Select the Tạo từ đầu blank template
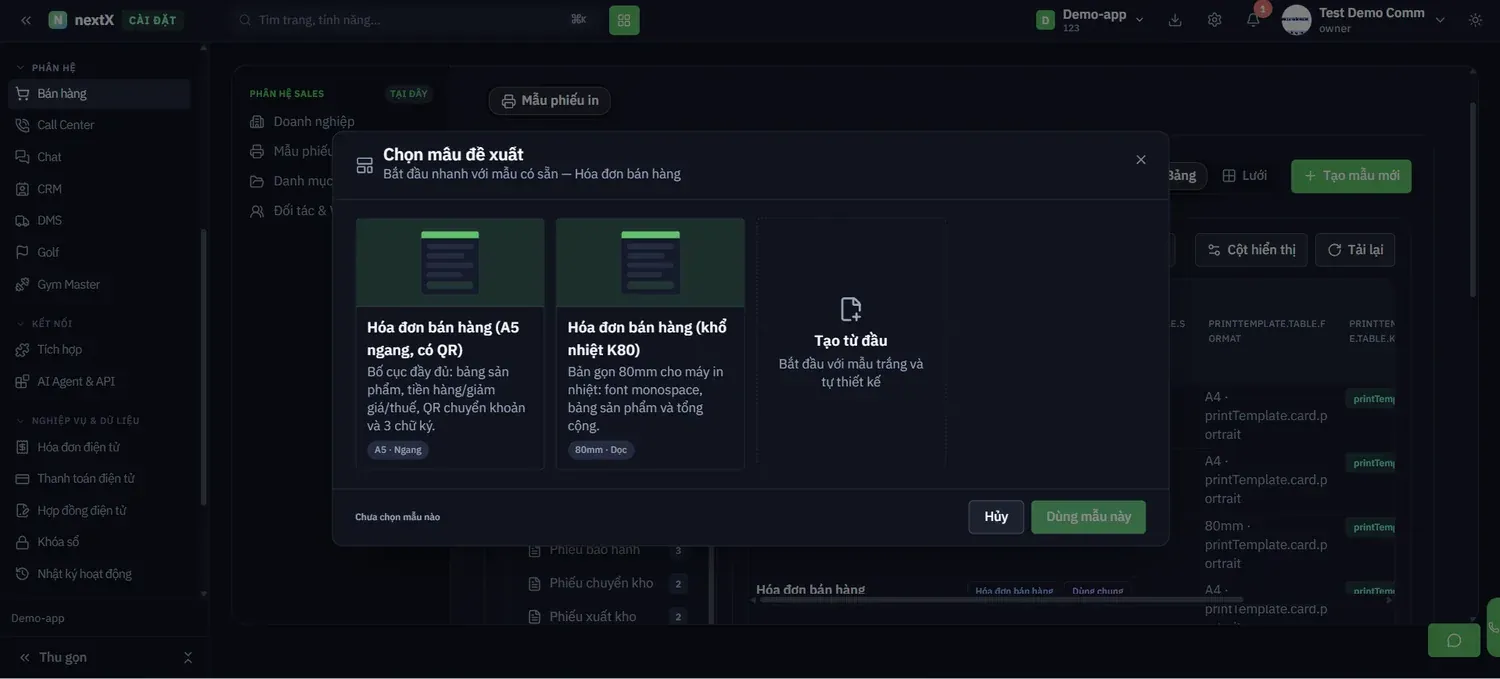 click(851, 343)
